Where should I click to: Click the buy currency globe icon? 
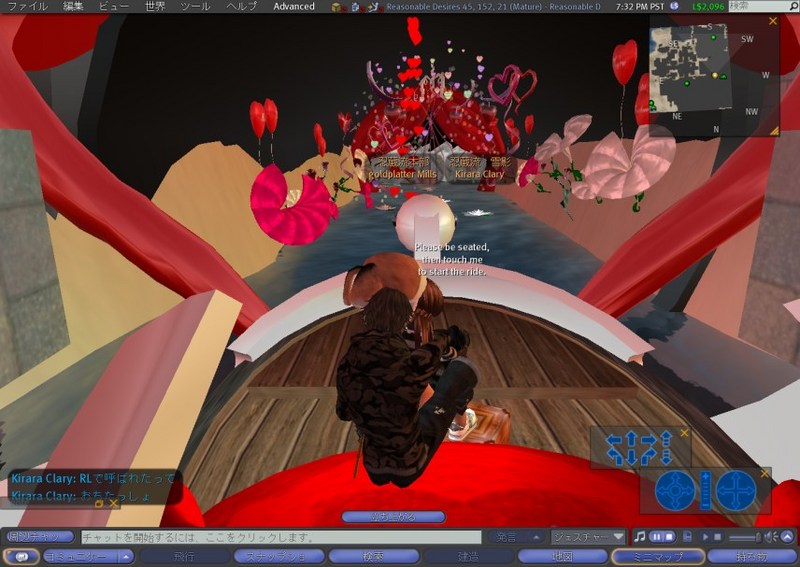[x=674, y=6]
